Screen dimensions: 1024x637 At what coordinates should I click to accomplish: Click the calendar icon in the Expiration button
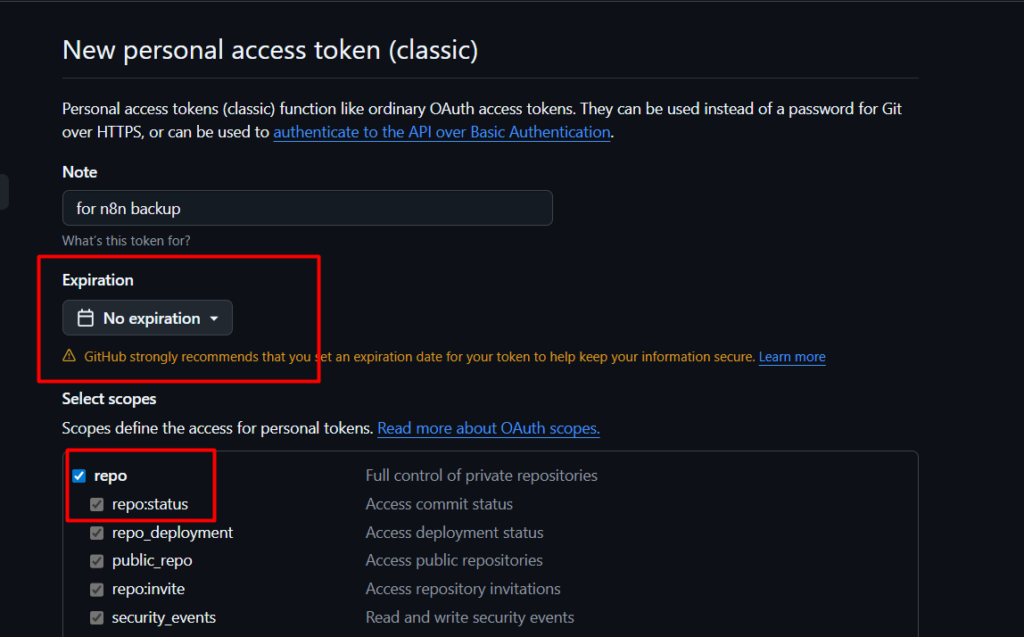coord(86,318)
